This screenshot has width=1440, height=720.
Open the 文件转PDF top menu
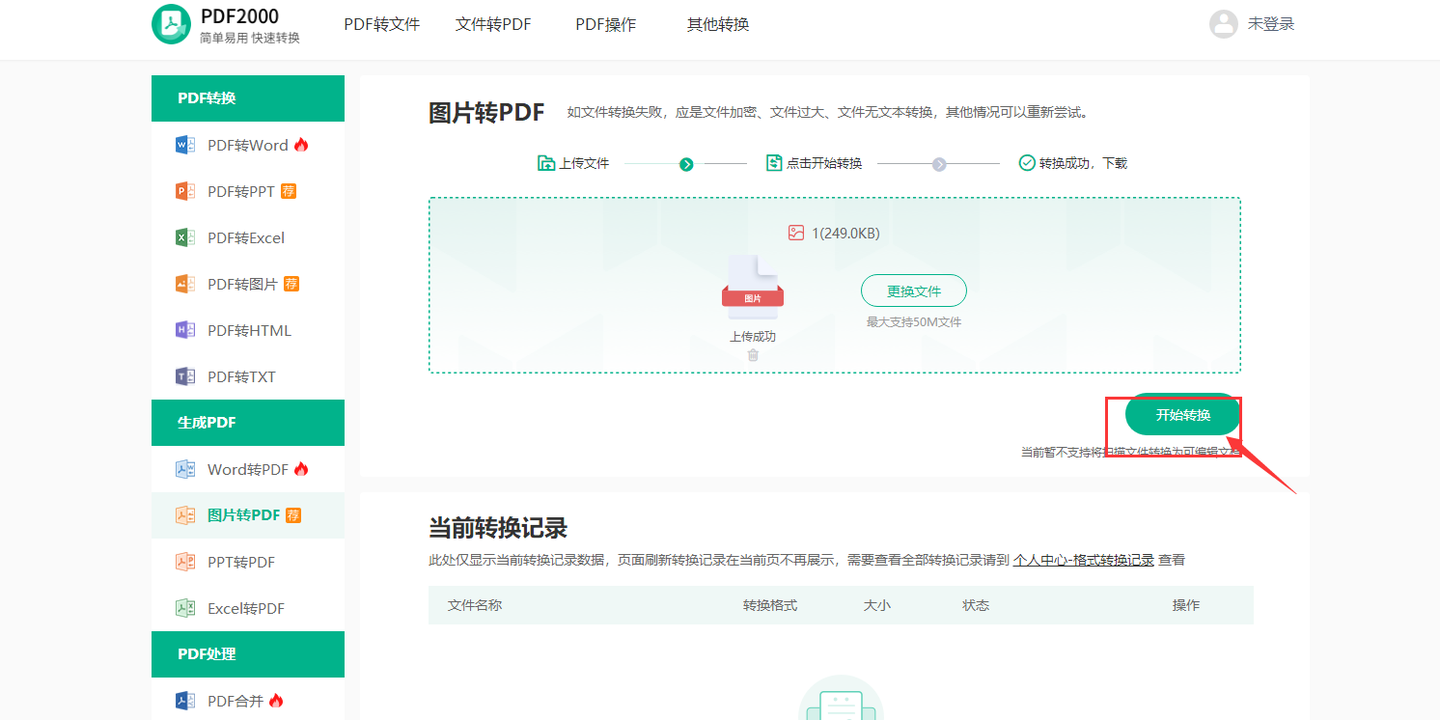pos(493,24)
